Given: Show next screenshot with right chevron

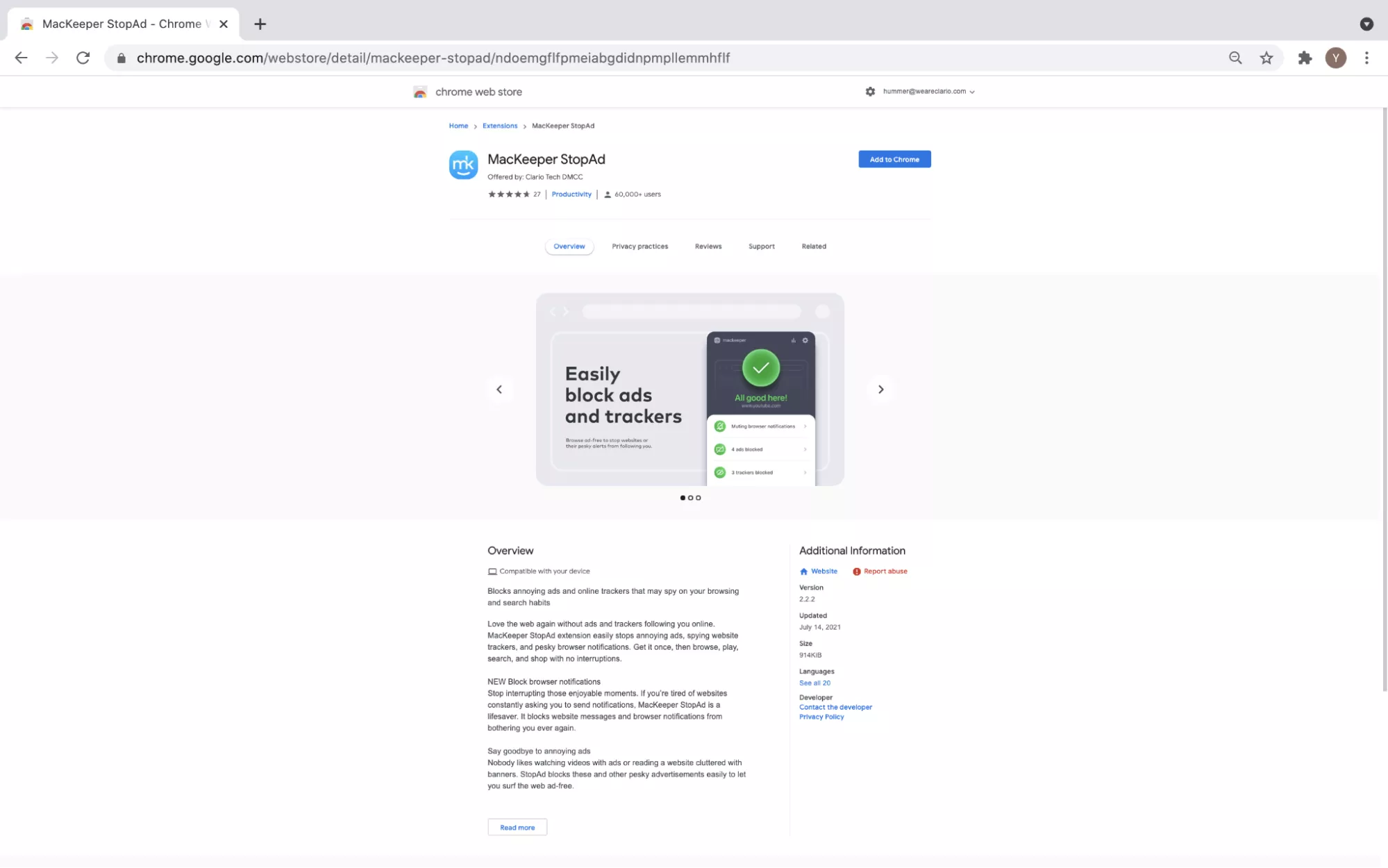Looking at the screenshot, I should click(880, 390).
